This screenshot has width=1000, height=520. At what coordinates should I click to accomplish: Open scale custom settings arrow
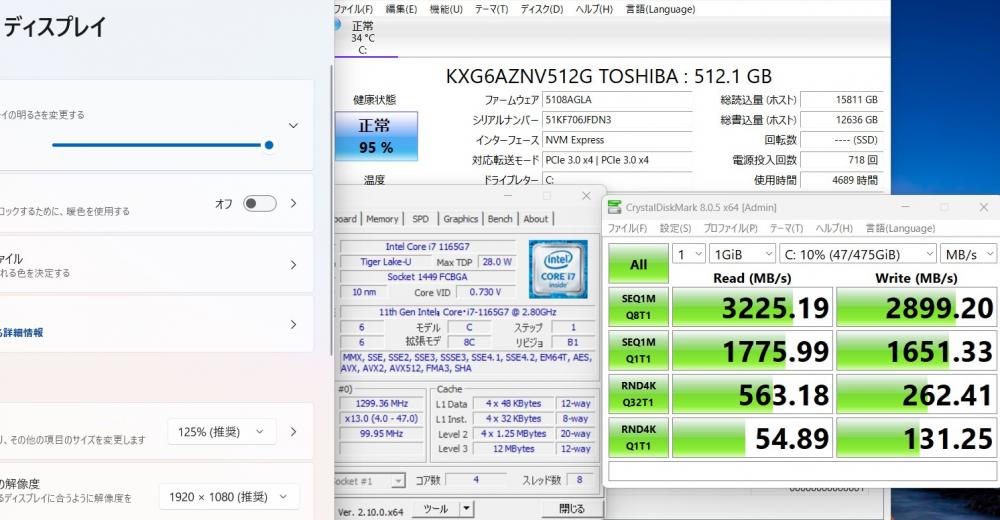click(x=293, y=432)
